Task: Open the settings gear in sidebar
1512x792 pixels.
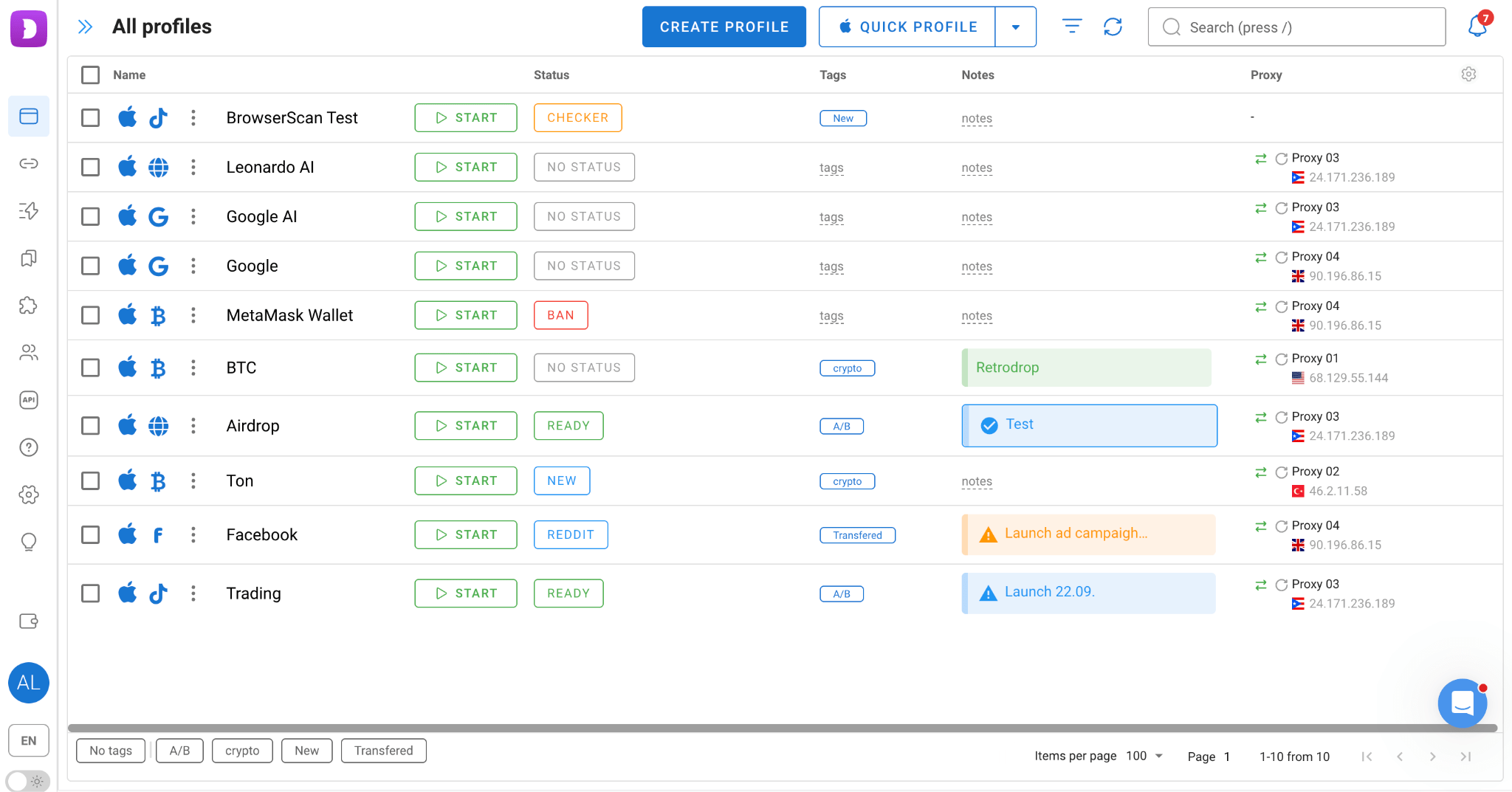Action: coord(29,495)
